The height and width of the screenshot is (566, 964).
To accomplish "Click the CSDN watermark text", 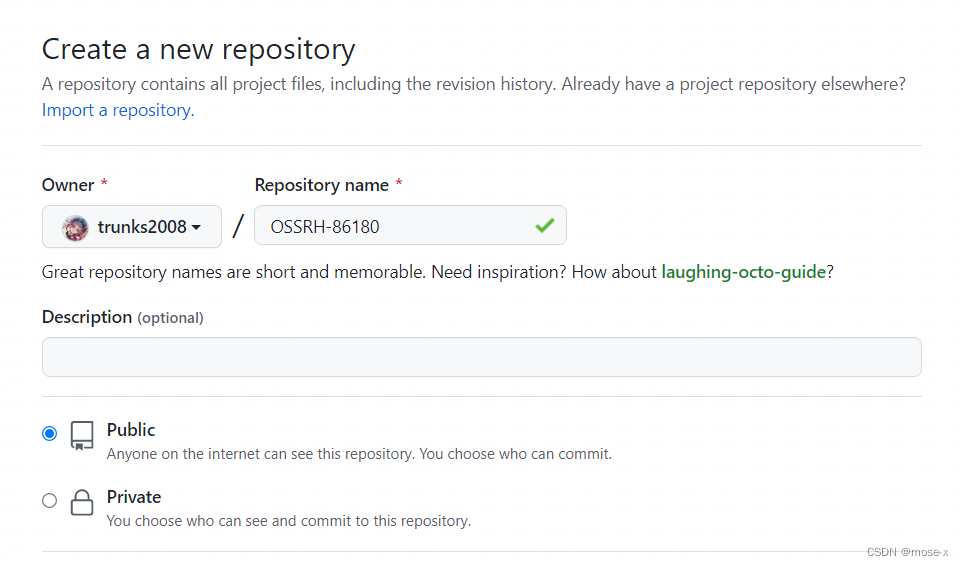I will 907,552.
